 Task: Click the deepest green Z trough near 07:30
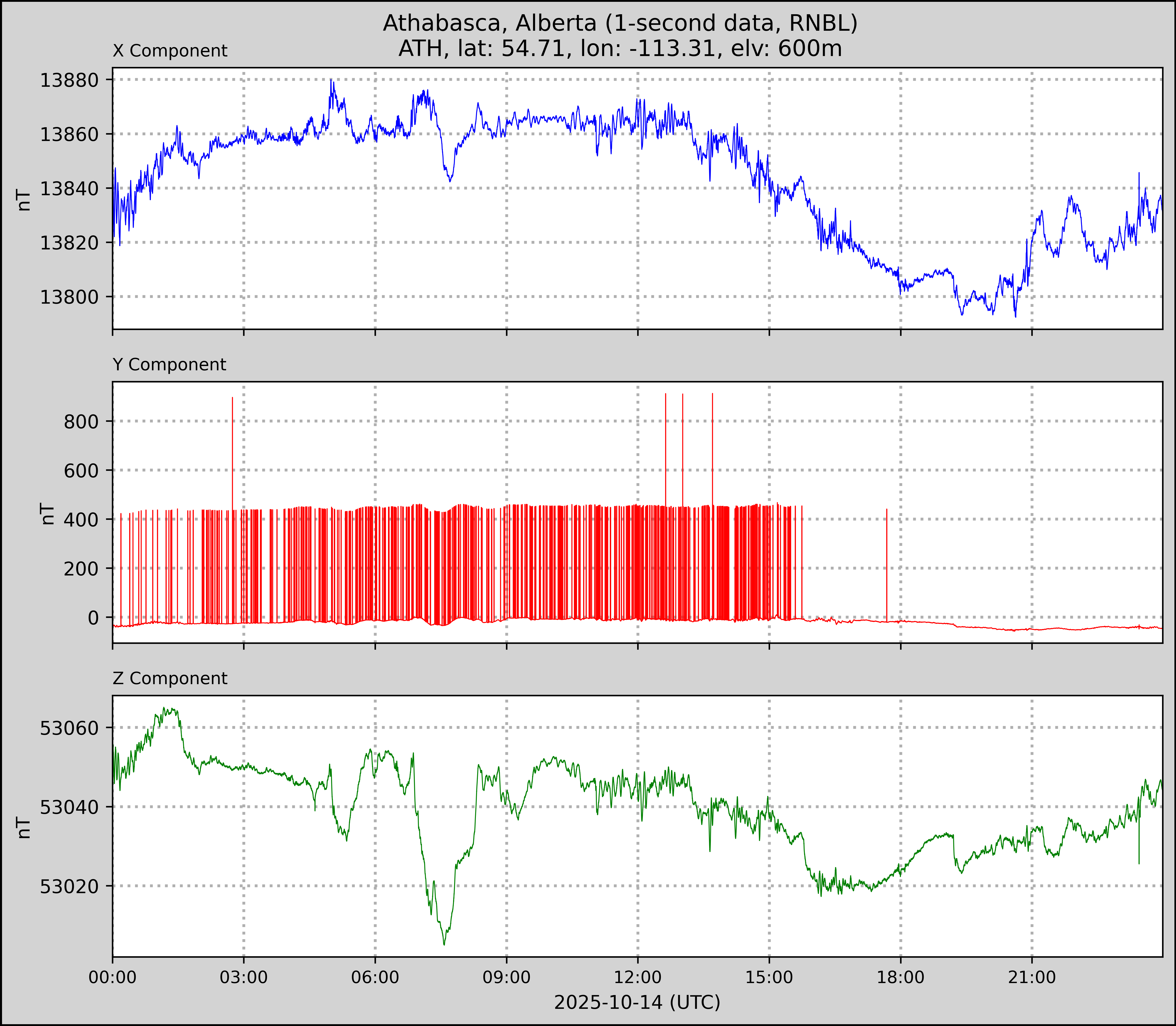coord(444,943)
